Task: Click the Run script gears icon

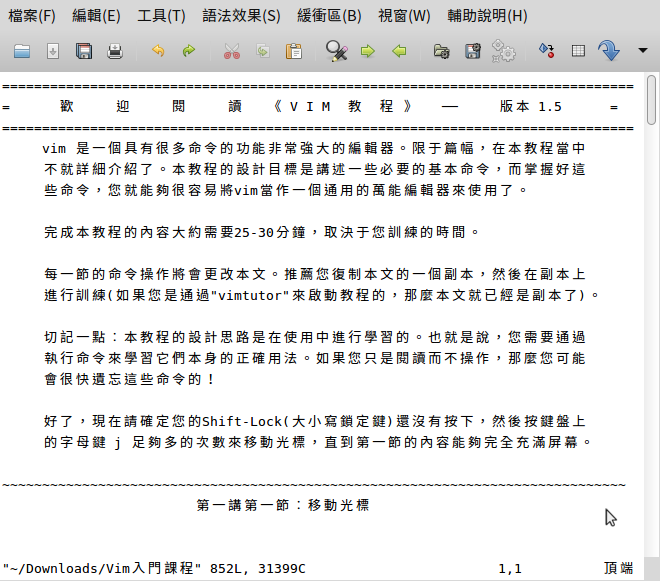Action: click(x=503, y=51)
